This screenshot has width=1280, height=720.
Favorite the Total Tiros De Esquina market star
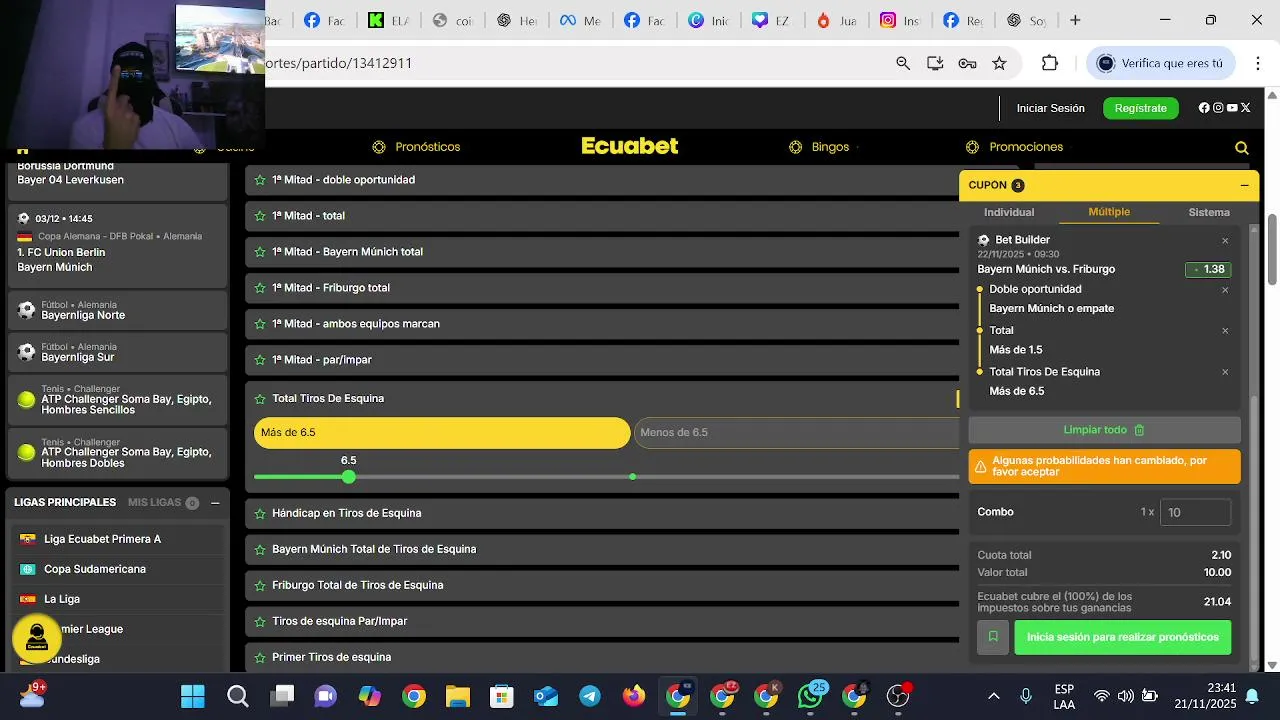point(260,399)
